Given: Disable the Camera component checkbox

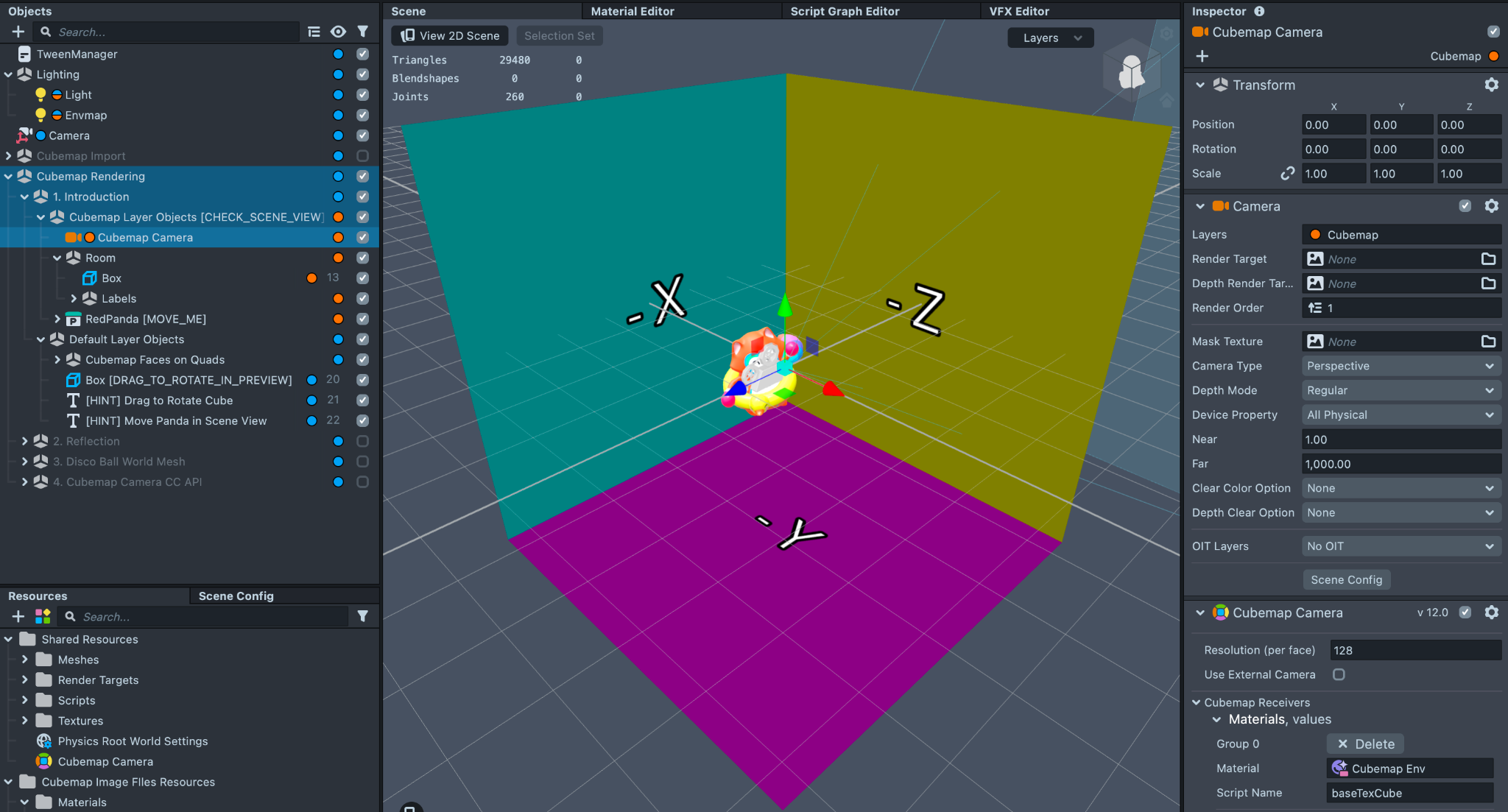Looking at the screenshot, I should coord(1465,206).
